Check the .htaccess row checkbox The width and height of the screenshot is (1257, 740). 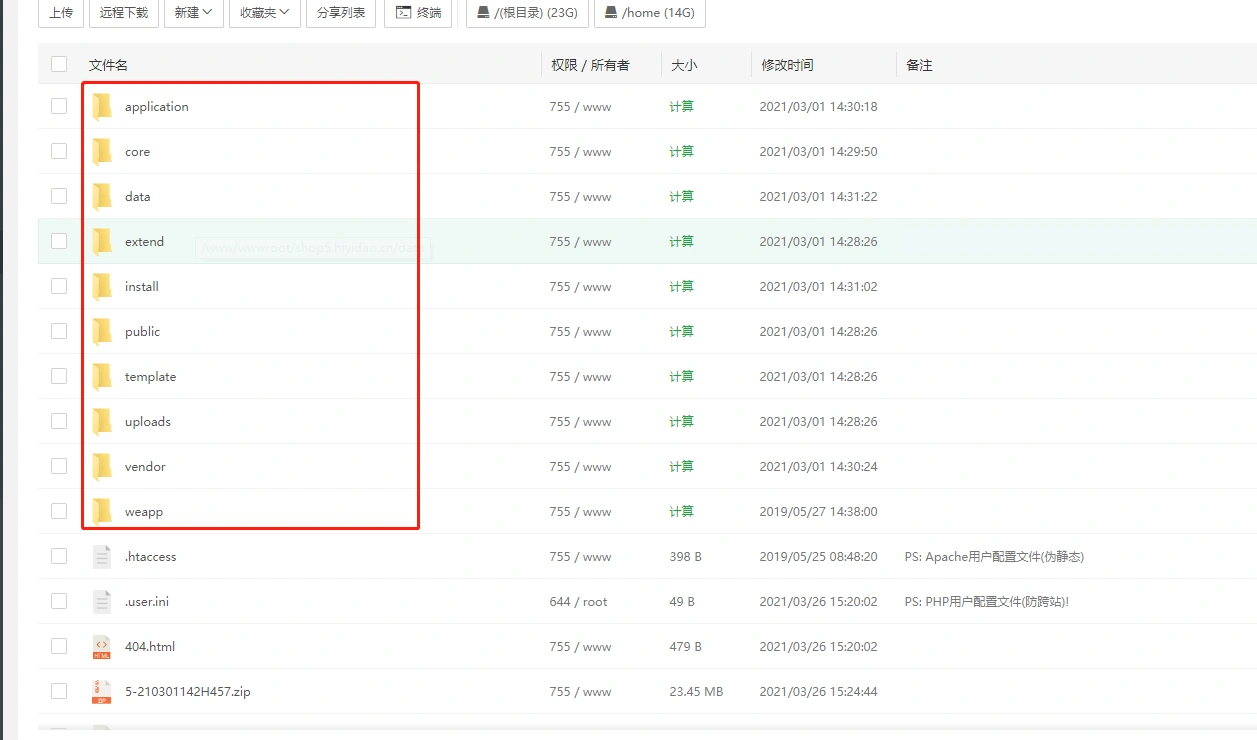click(x=59, y=556)
